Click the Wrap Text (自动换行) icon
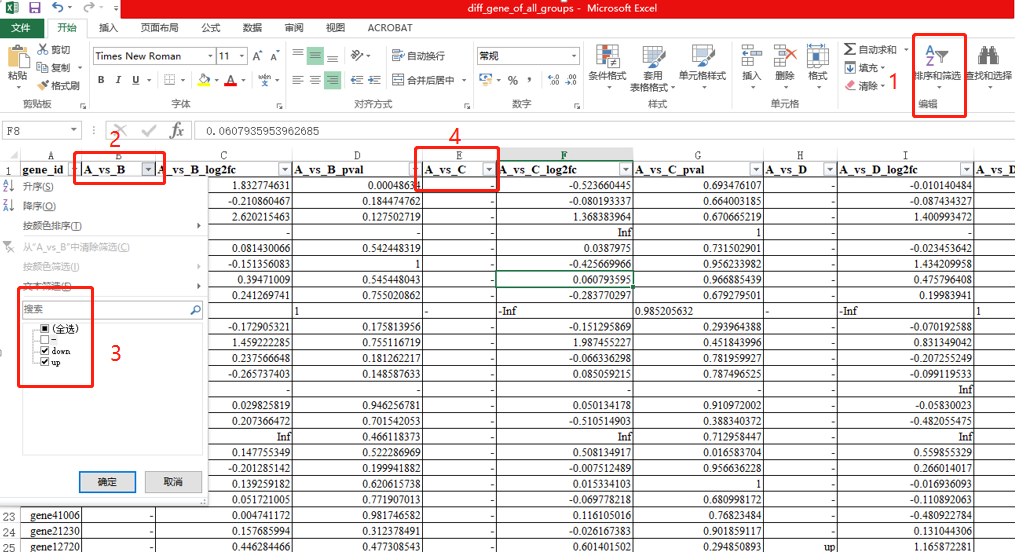 click(x=398, y=56)
